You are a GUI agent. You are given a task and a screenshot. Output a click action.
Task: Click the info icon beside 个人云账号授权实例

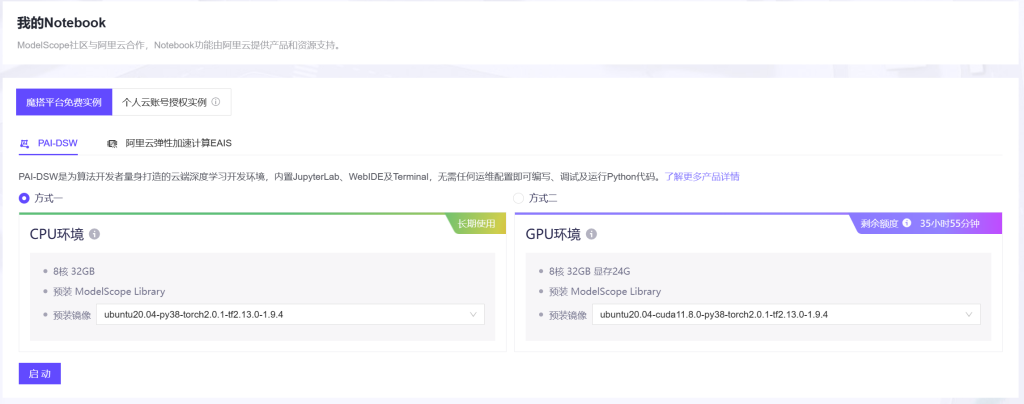(x=216, y=102)
